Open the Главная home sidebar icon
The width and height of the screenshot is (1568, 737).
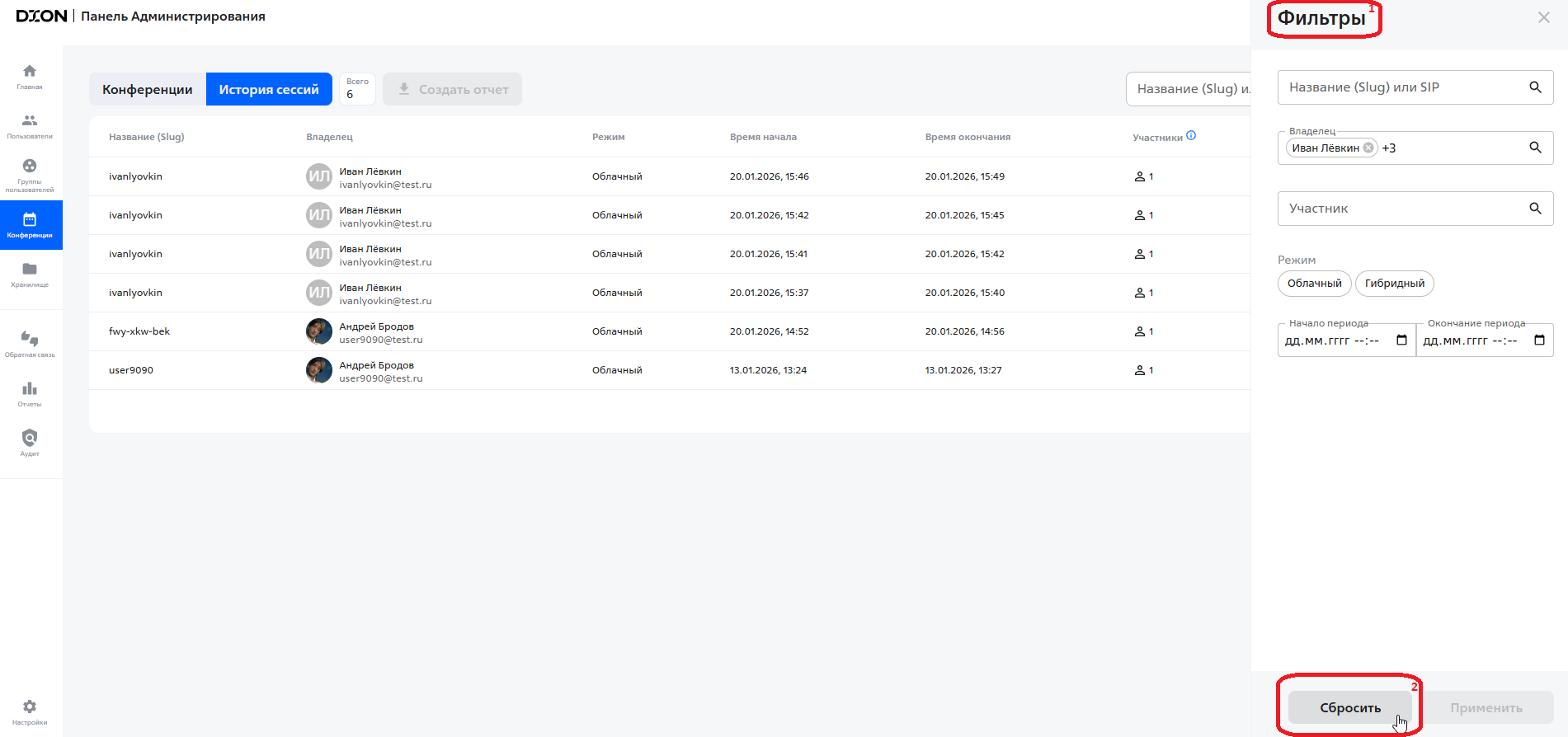coord(30,76)
